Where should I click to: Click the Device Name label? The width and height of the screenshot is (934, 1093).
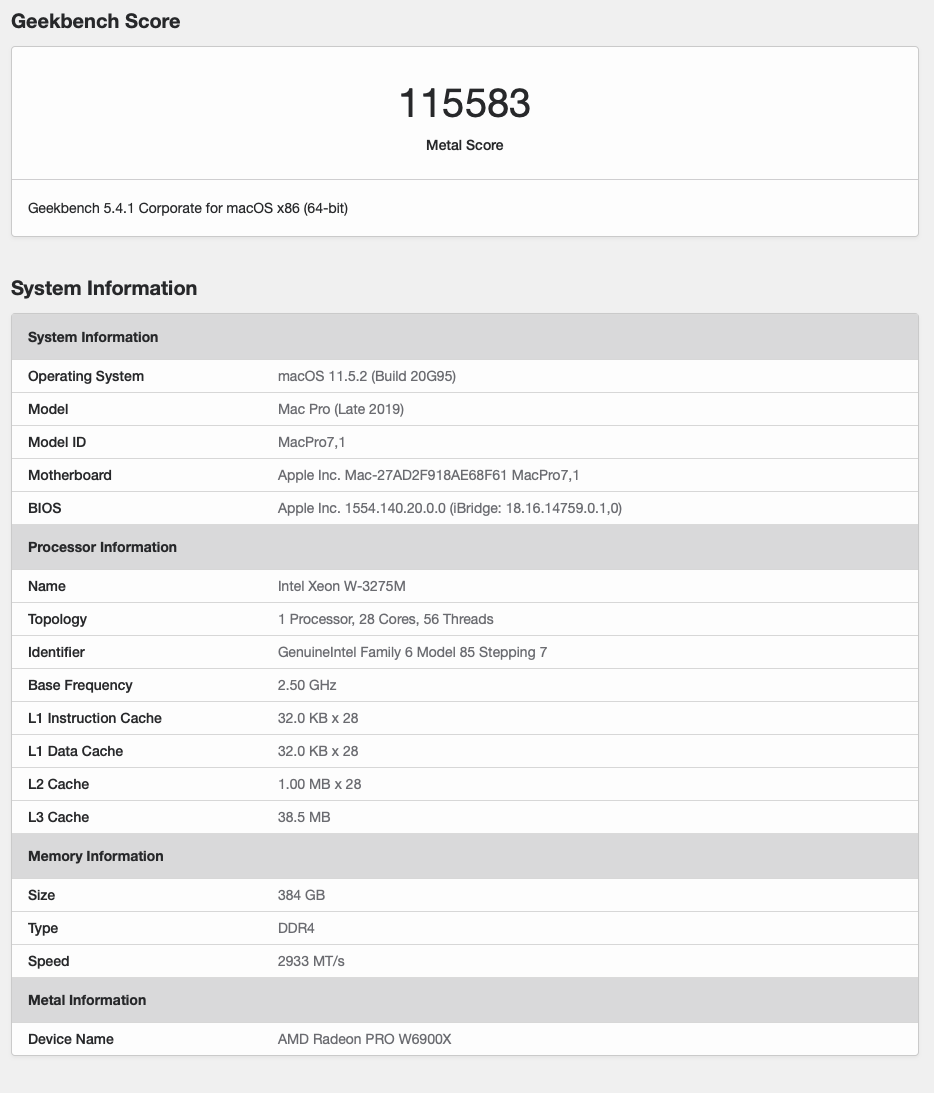tap(70, 1039)
